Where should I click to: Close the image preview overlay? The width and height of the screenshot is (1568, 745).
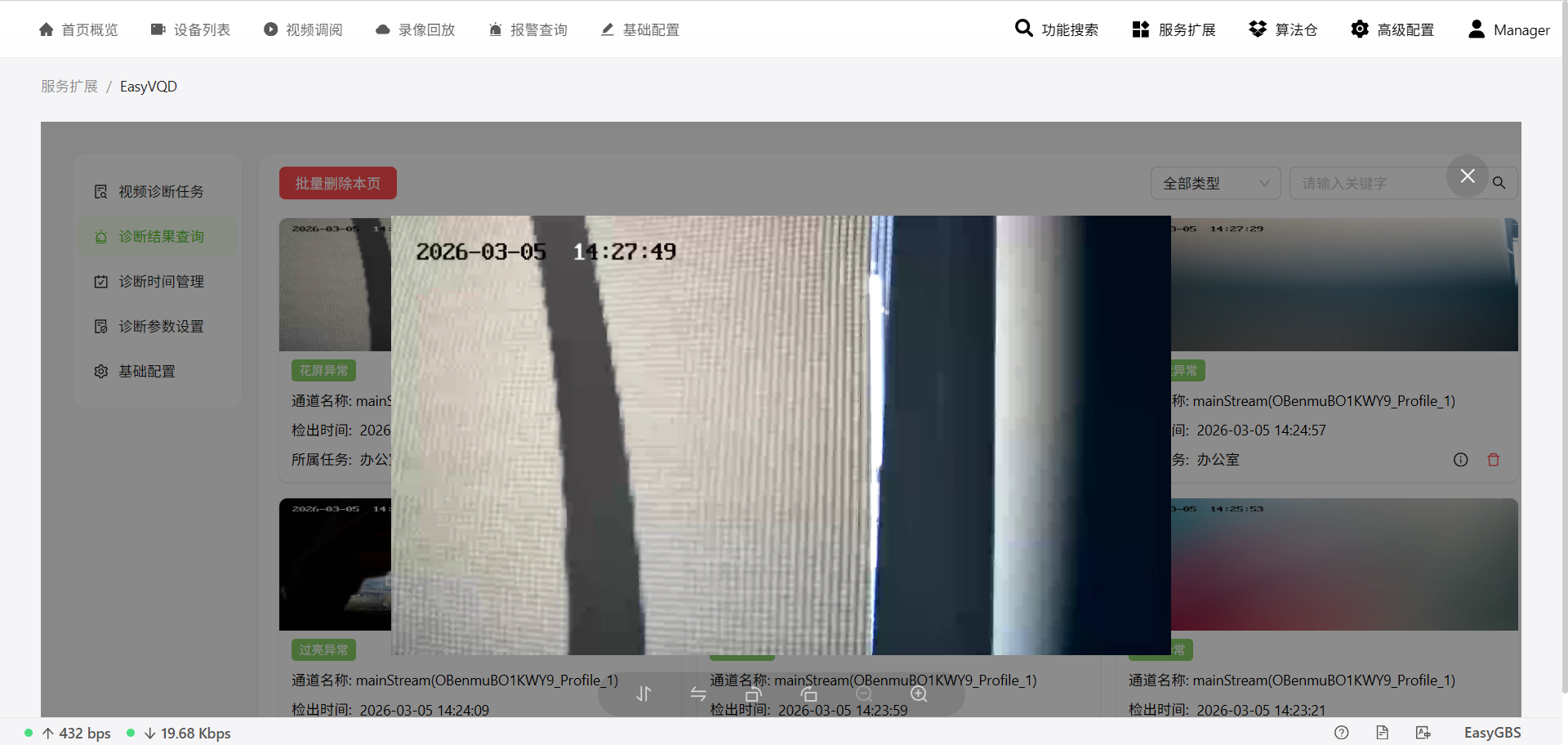pos(1467,176)
